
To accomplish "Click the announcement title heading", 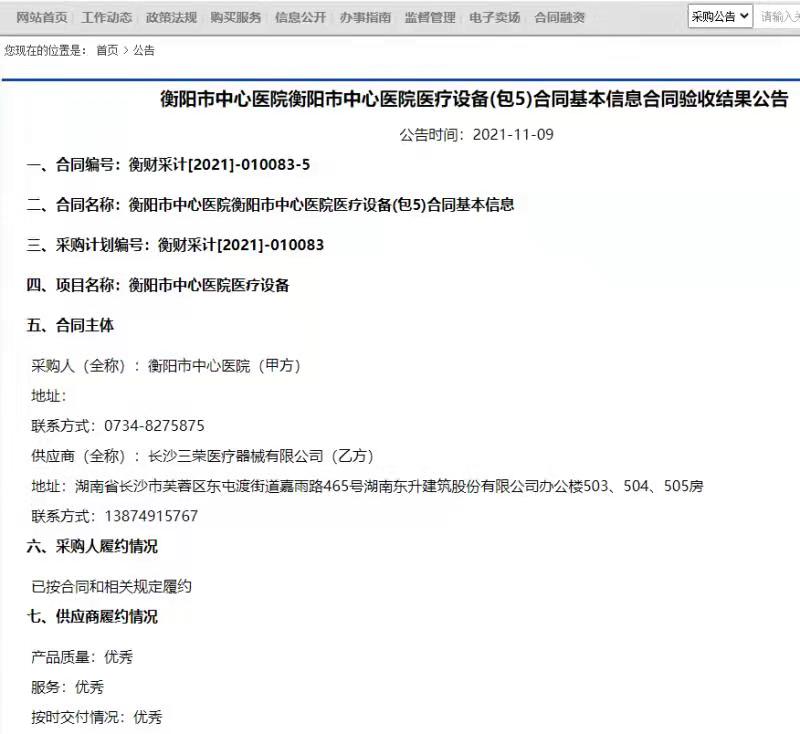I will pos(474,99).
